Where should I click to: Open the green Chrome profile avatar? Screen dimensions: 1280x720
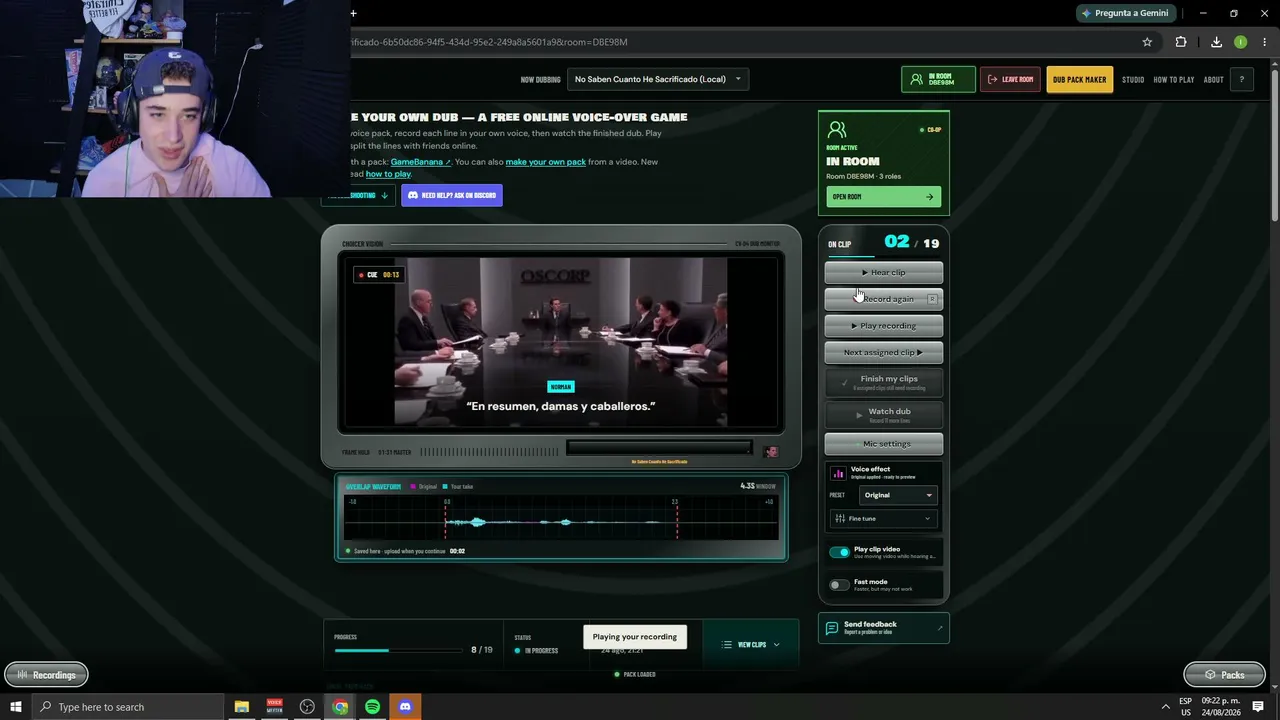point(1240,42)
